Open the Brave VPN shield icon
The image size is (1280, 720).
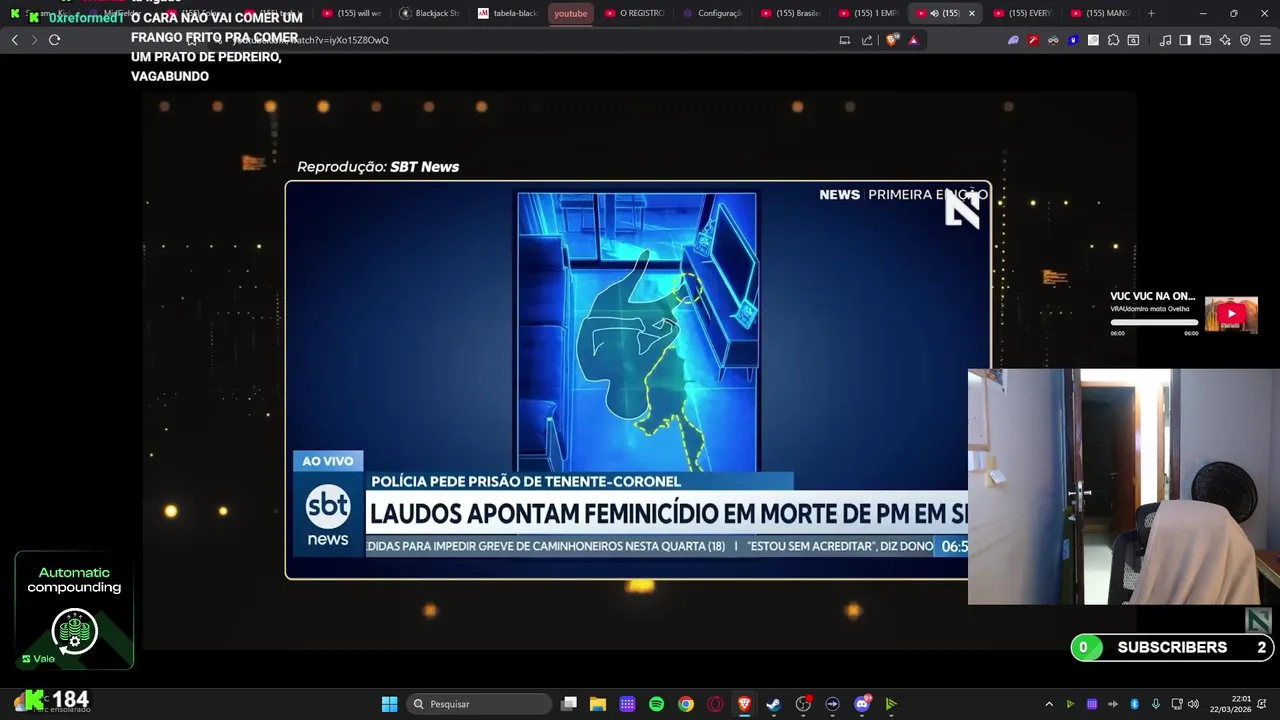pos(1245,40)
